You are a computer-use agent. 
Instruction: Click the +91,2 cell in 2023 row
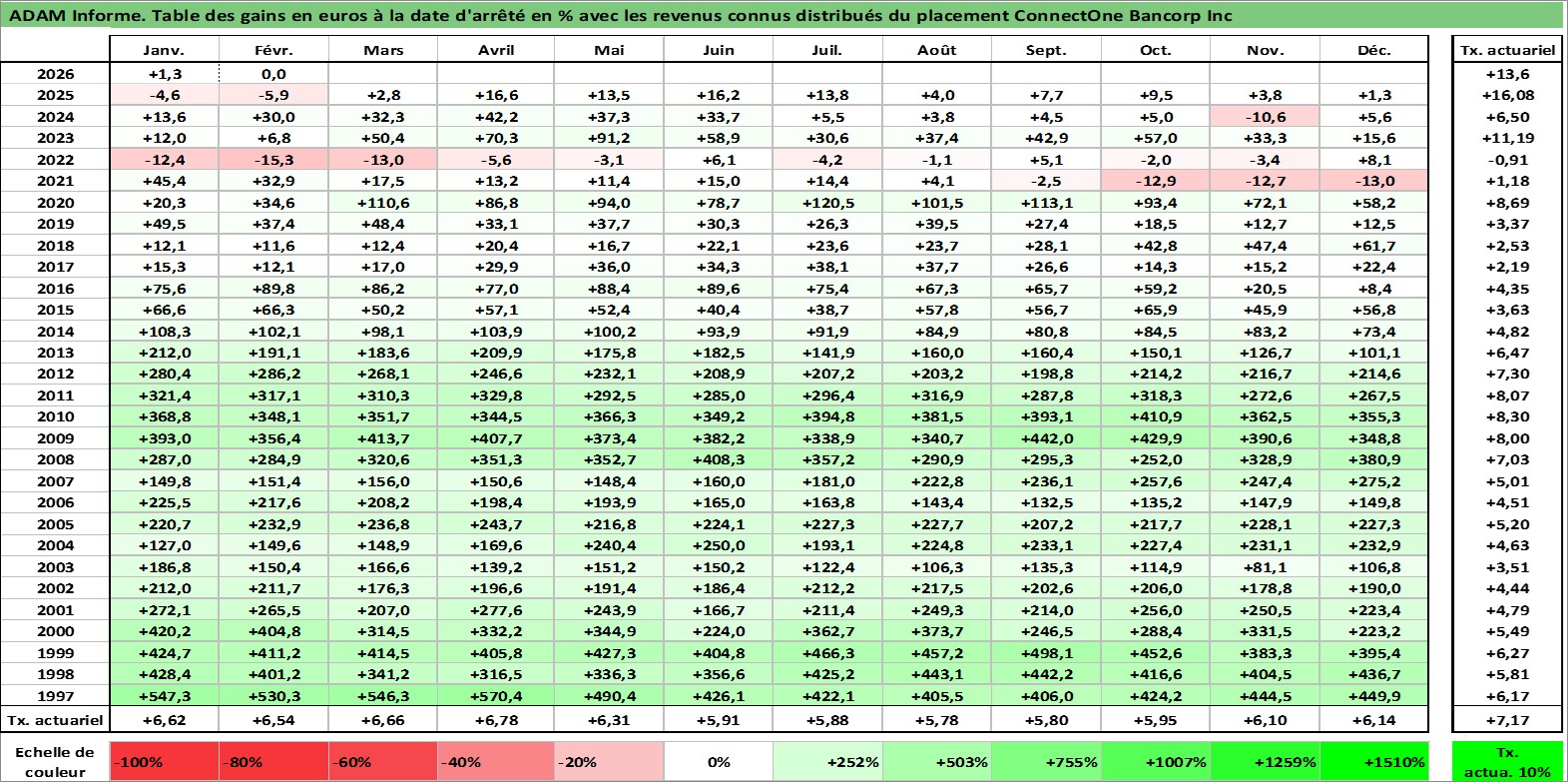pyautogui.click(x=609, y=138)
